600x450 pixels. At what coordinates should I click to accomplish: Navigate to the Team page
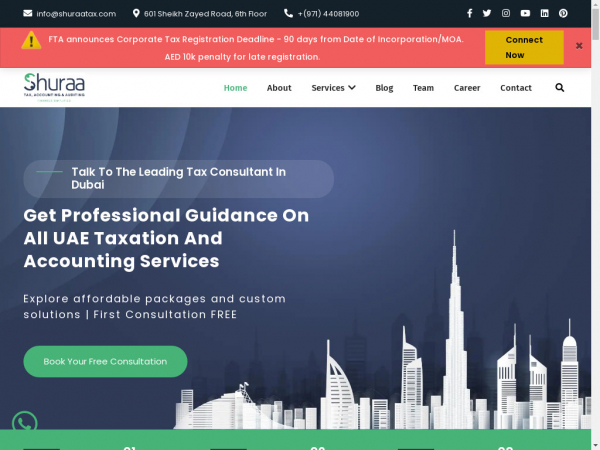(423, 88)
